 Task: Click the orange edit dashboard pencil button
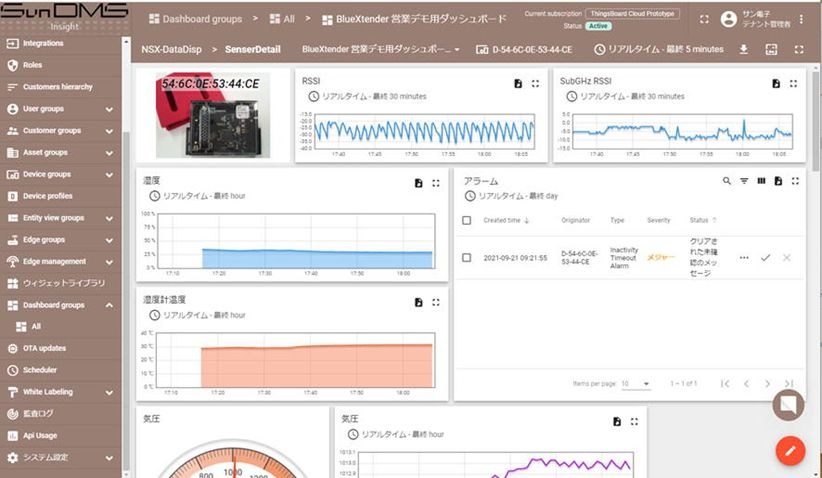[790, 450]
